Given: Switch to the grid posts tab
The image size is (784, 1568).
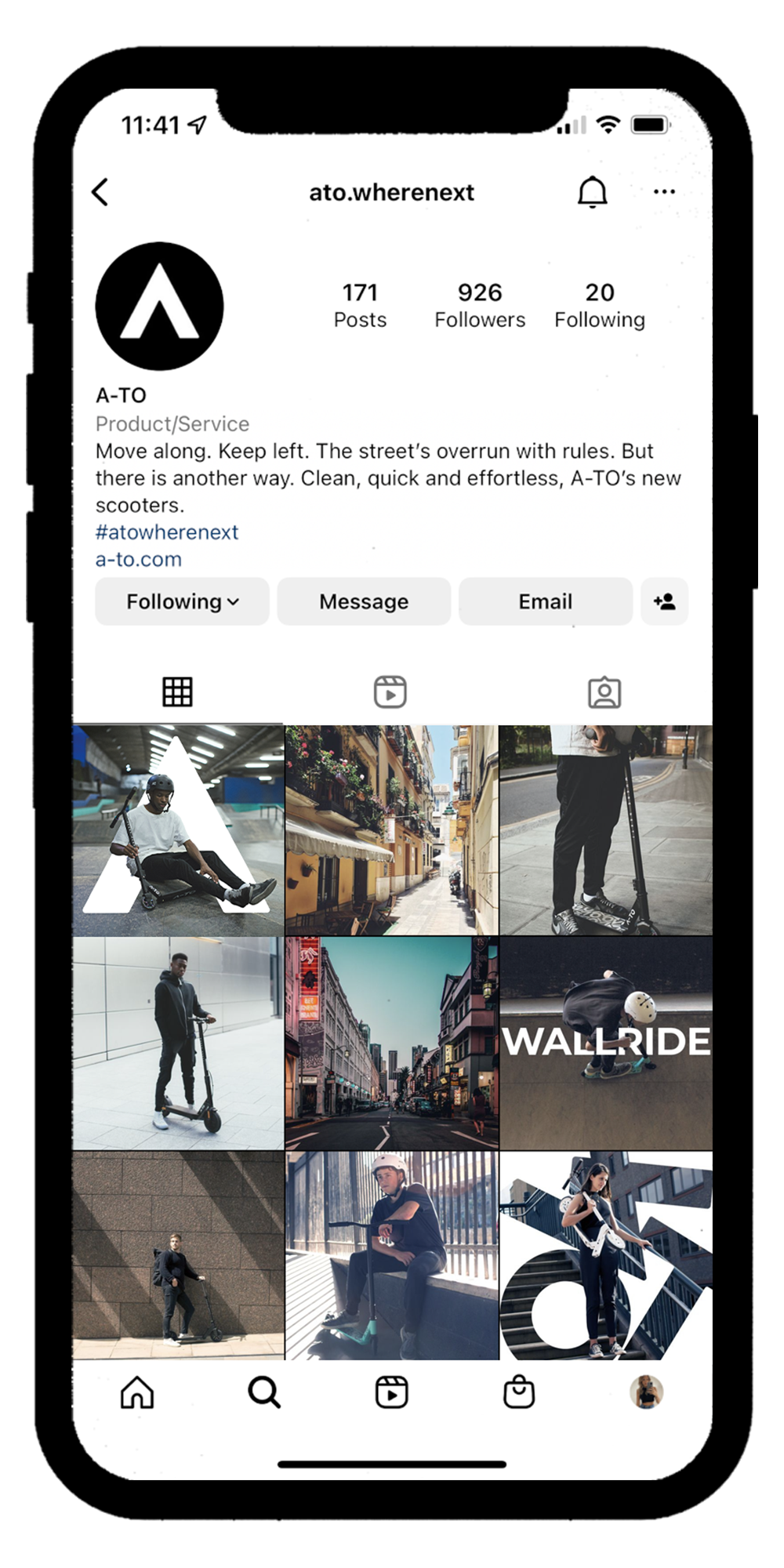Looking at the screenshot, I should 178,691.
